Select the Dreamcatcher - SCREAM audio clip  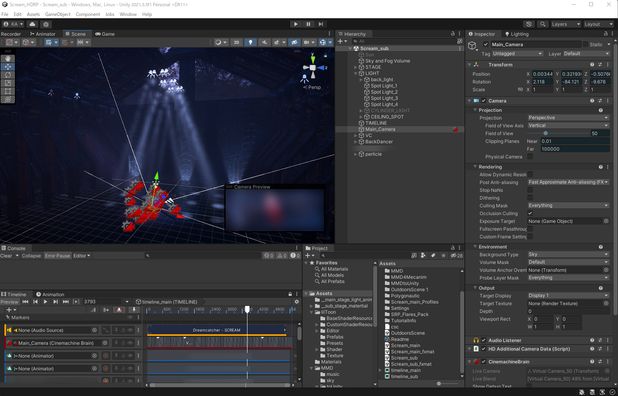tap(216, 330)
